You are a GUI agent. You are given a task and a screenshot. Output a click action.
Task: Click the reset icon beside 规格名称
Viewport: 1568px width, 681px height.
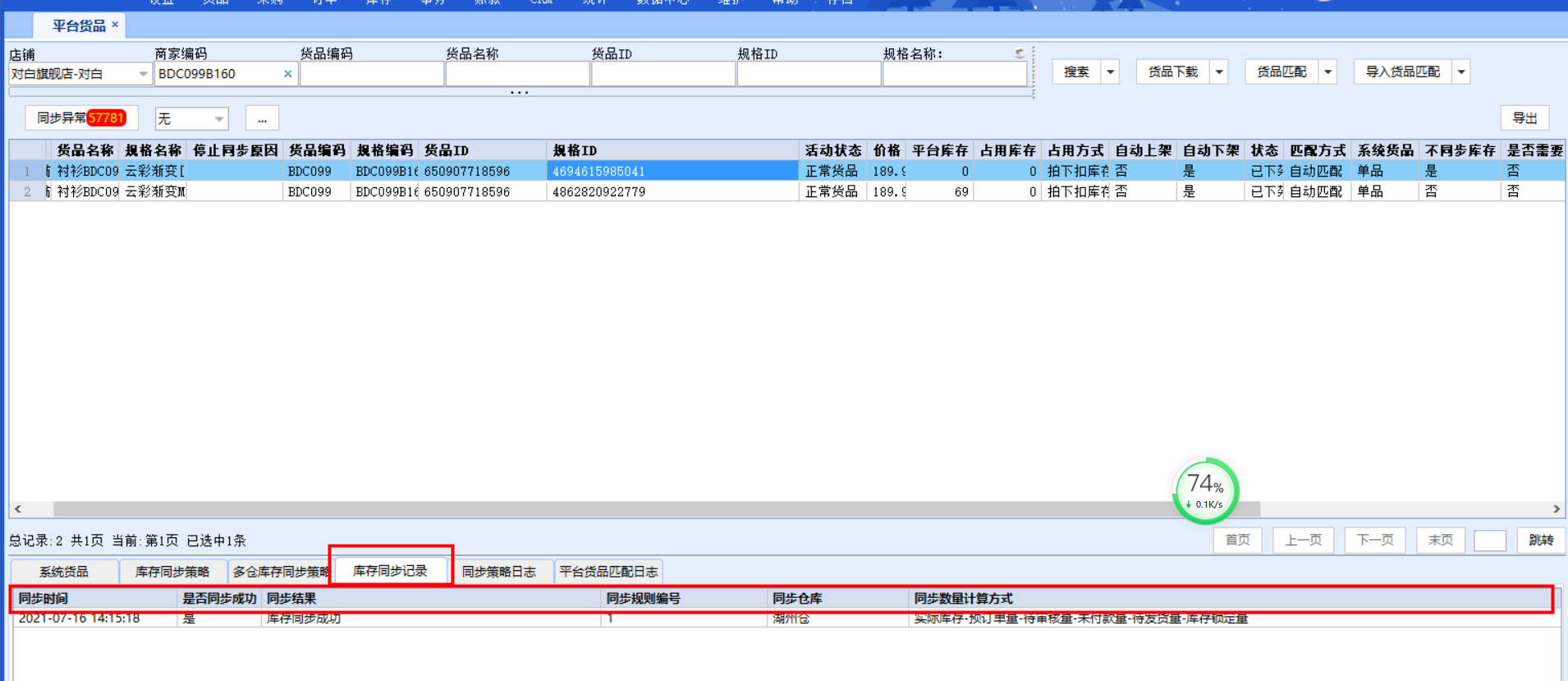pos(1020,53)
